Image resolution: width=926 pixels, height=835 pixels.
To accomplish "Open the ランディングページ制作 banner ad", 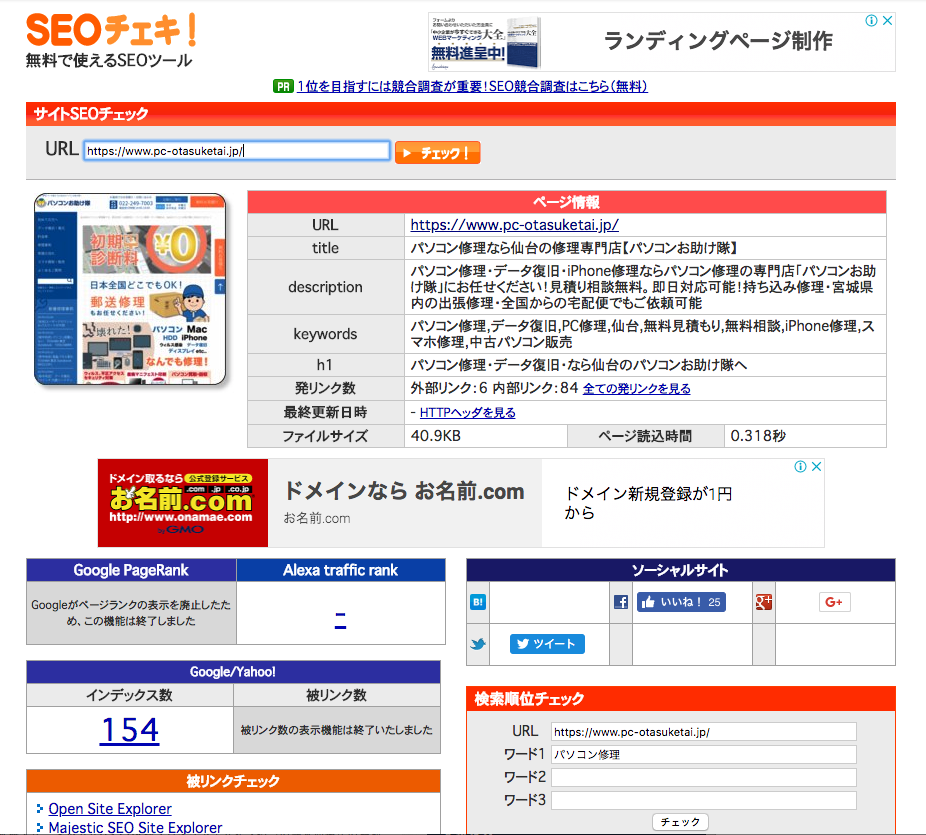I will click(718, 41).
